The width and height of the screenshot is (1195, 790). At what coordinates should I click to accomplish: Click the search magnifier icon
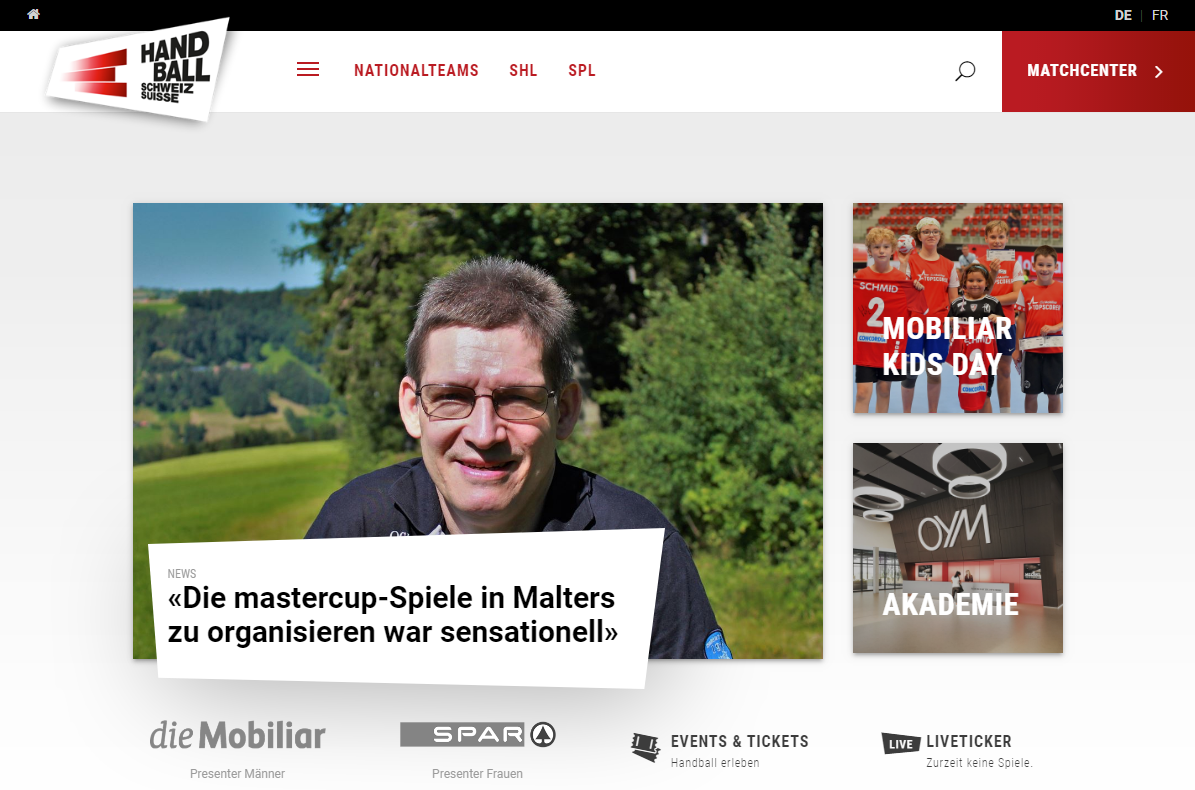965,71
